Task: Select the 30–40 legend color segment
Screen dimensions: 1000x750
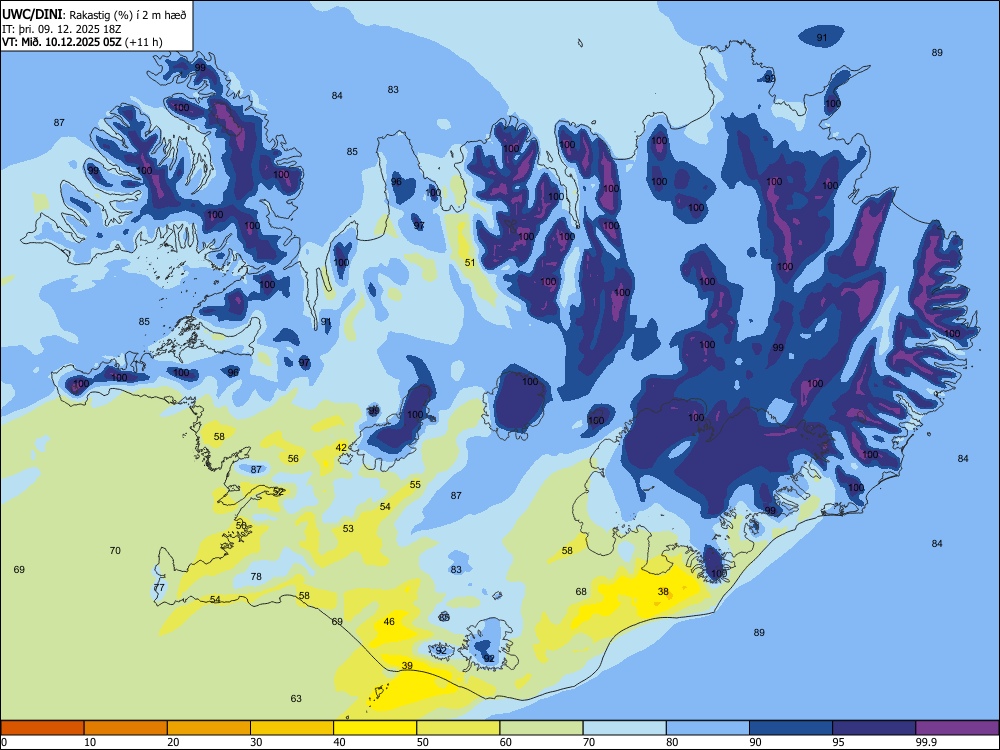Action: click(x=292, y=728)
